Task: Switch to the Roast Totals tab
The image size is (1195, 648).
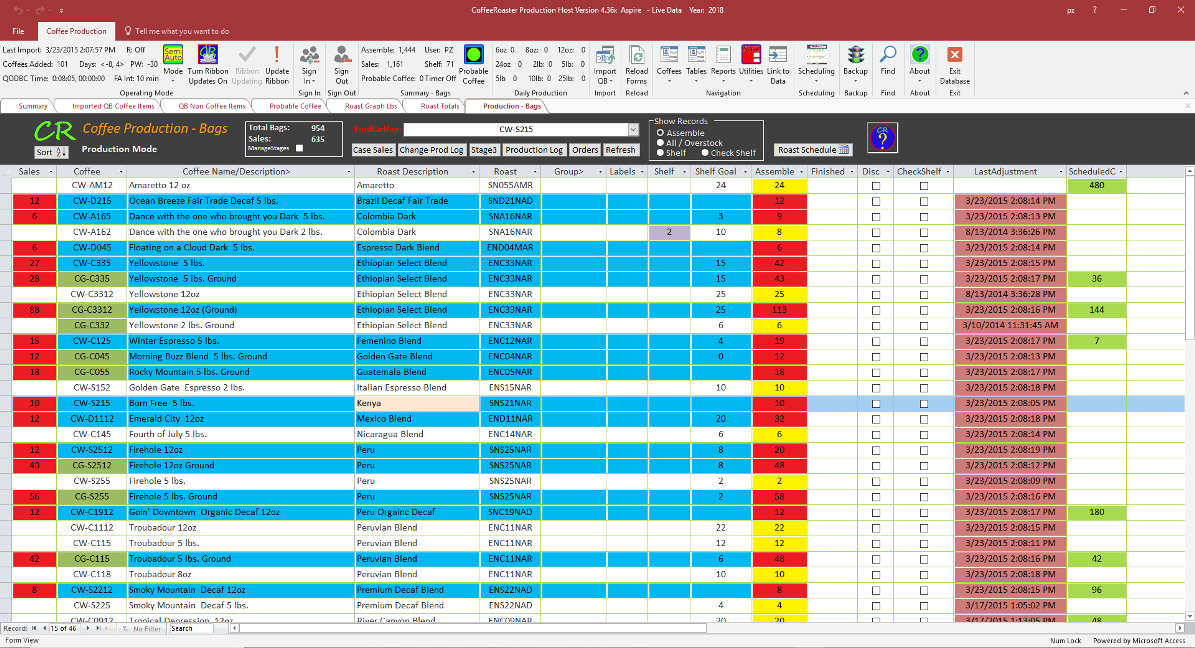Action: click(440, 106)
